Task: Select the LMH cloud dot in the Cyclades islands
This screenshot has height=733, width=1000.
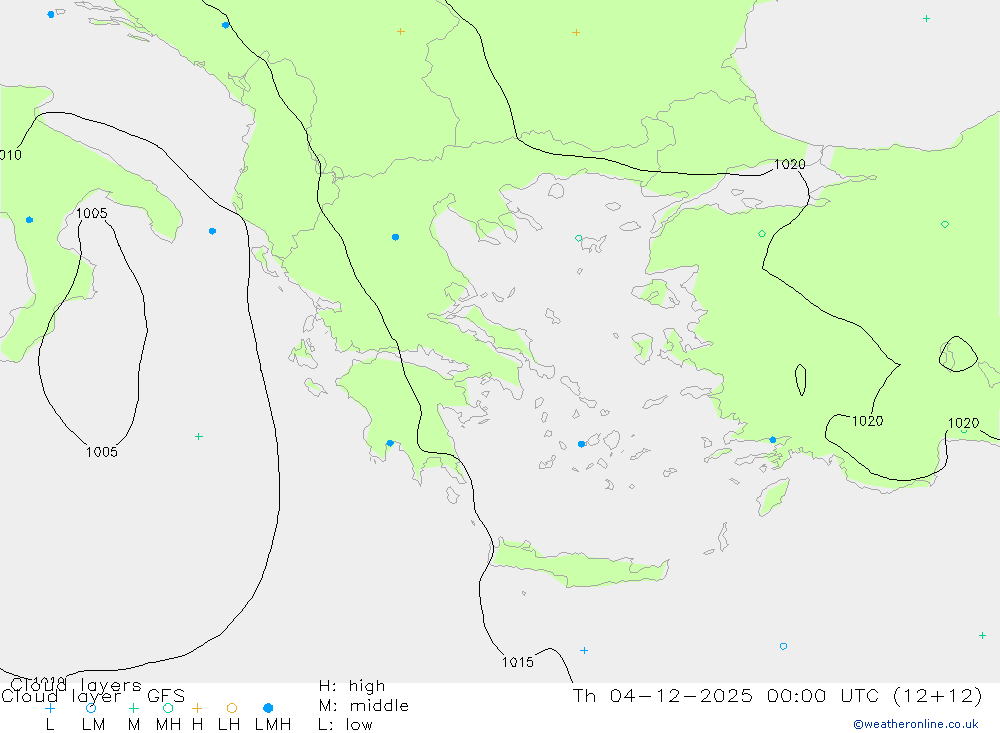Action: (581, 444)
